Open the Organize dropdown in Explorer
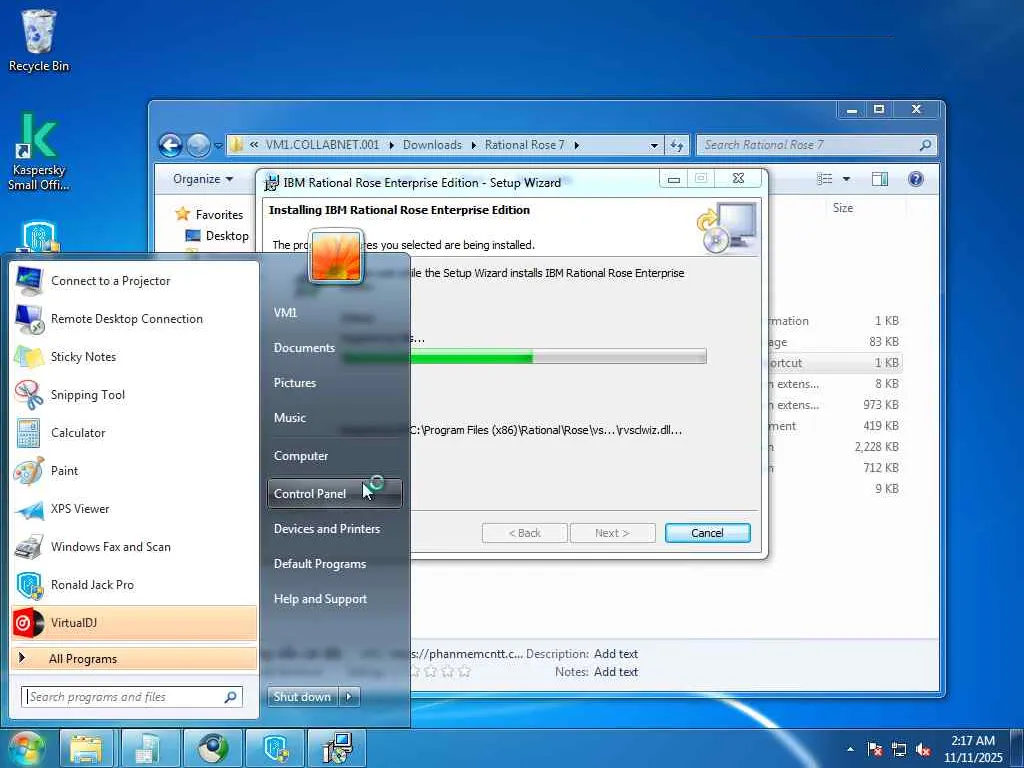 [202, 179]
